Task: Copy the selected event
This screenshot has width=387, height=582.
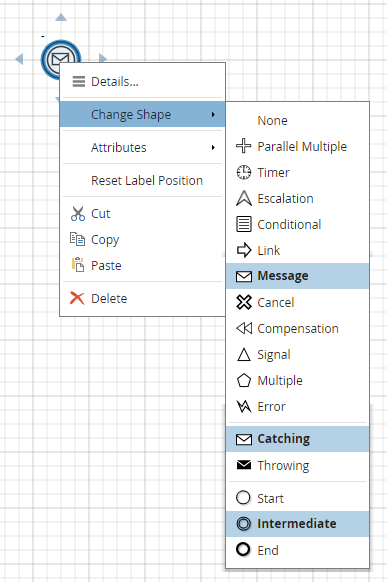Action: 142,239
